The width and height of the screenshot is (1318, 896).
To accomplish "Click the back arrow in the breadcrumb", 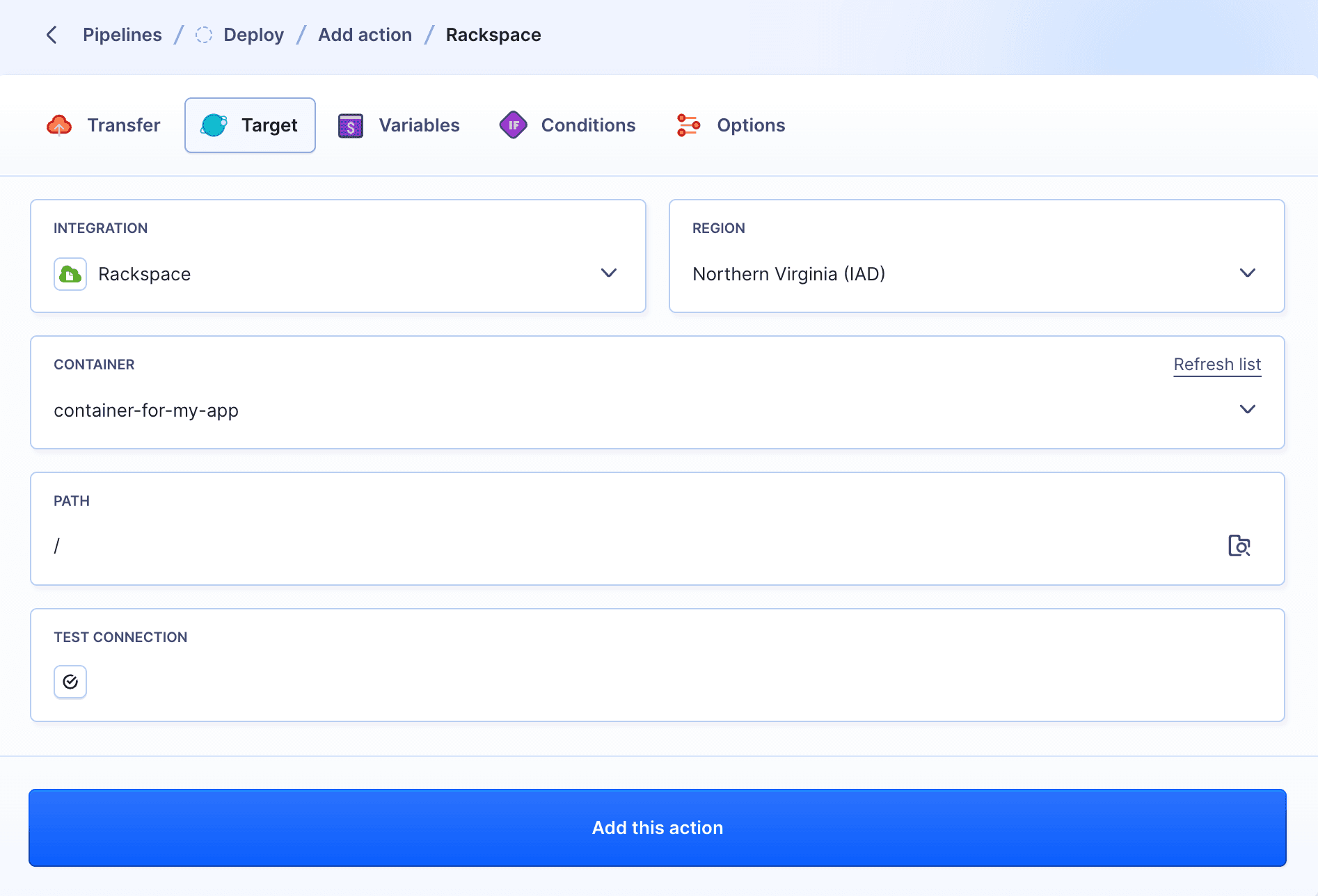I will [x=51, y=34].
